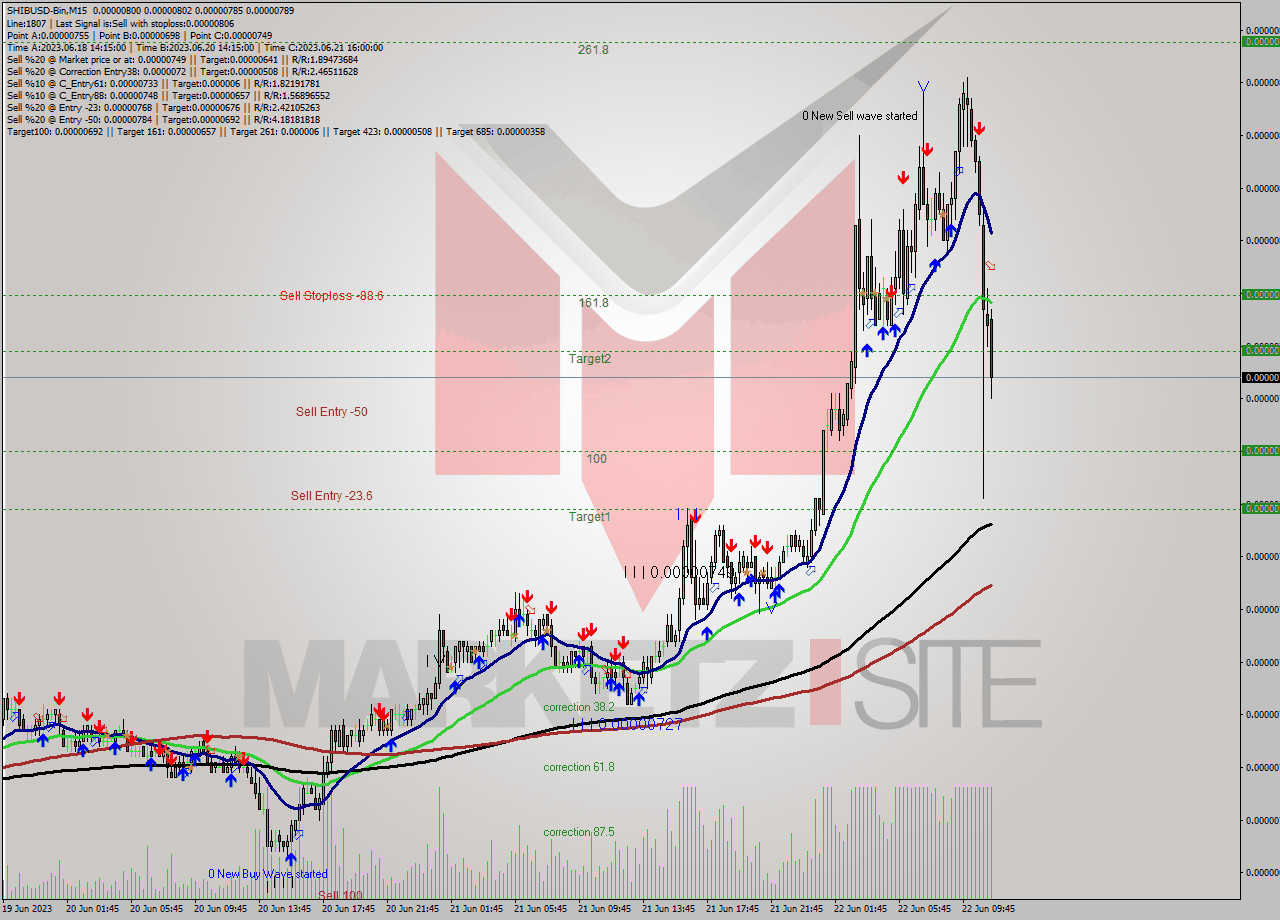Click the 261.8 Fibonacci level label
The width and height of the screenshot is (1280, 920).
coord(593,50)
